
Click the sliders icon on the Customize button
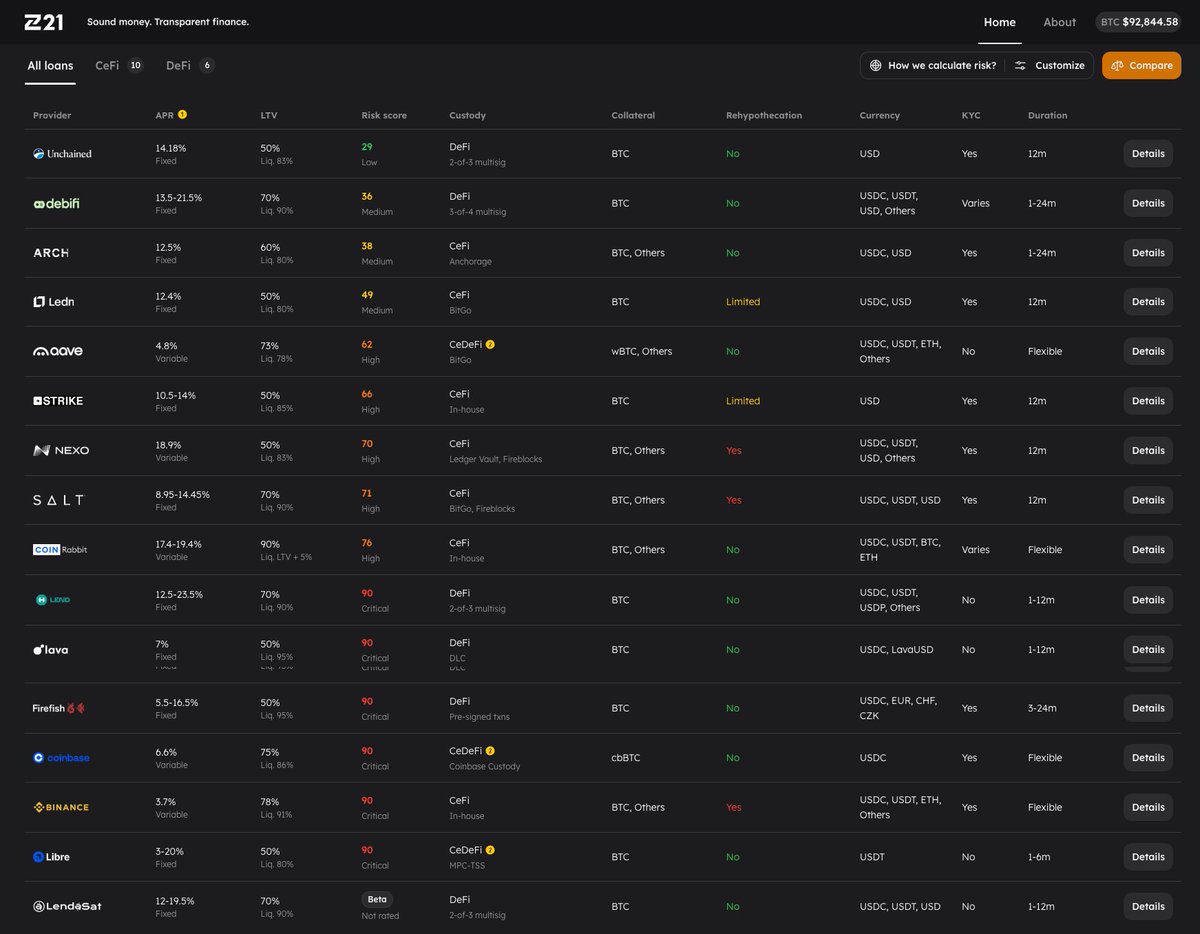[1020, 65]
